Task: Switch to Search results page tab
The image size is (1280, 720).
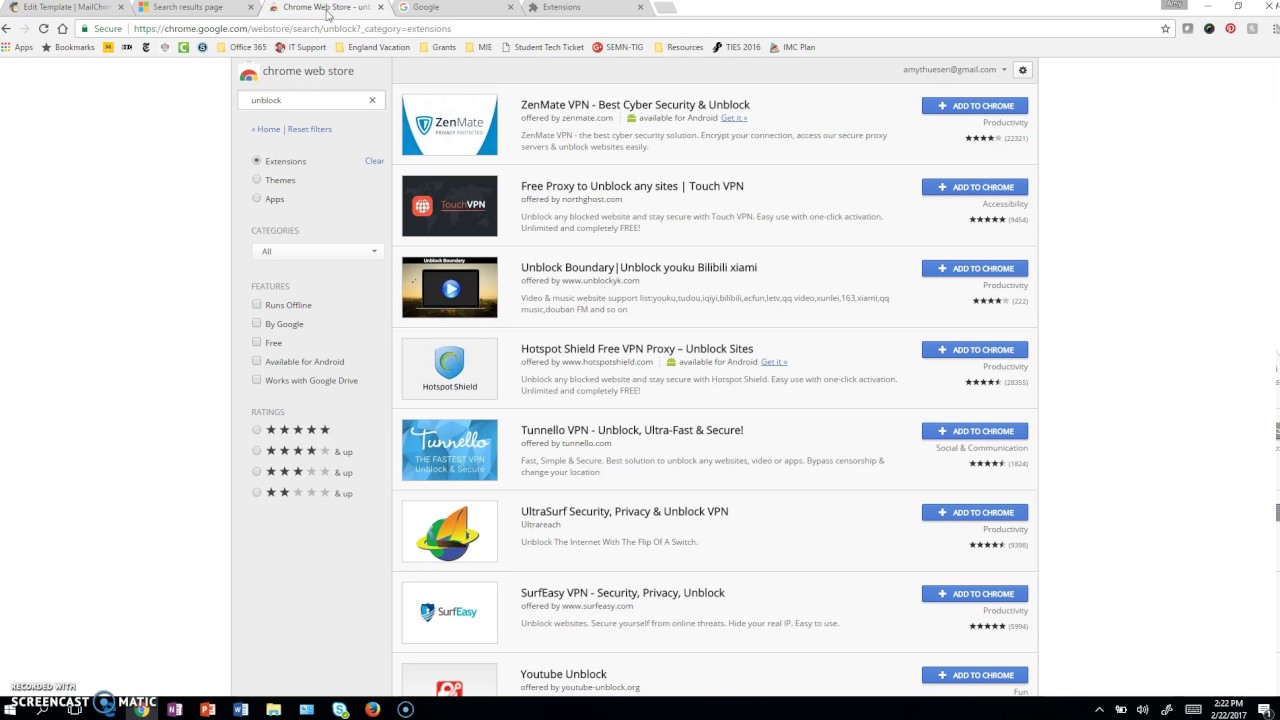Action: [195, 7]
